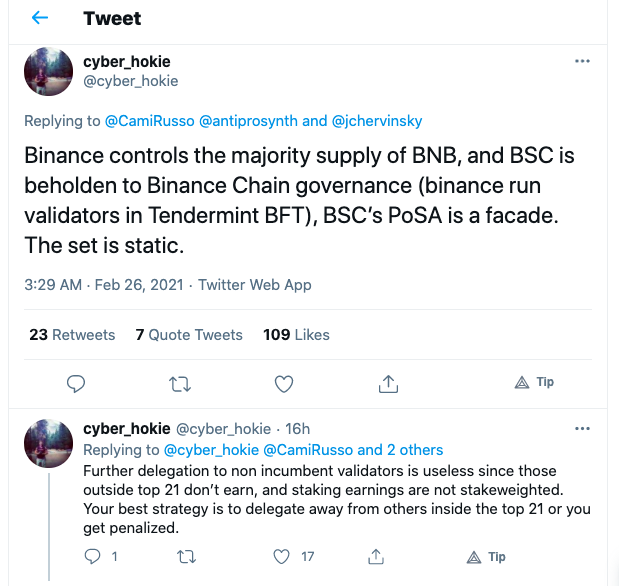Click reply icon on the second tweet
The height and width of the screenshot is (586, 619).
pyautogui.click(x=92, y=556)
